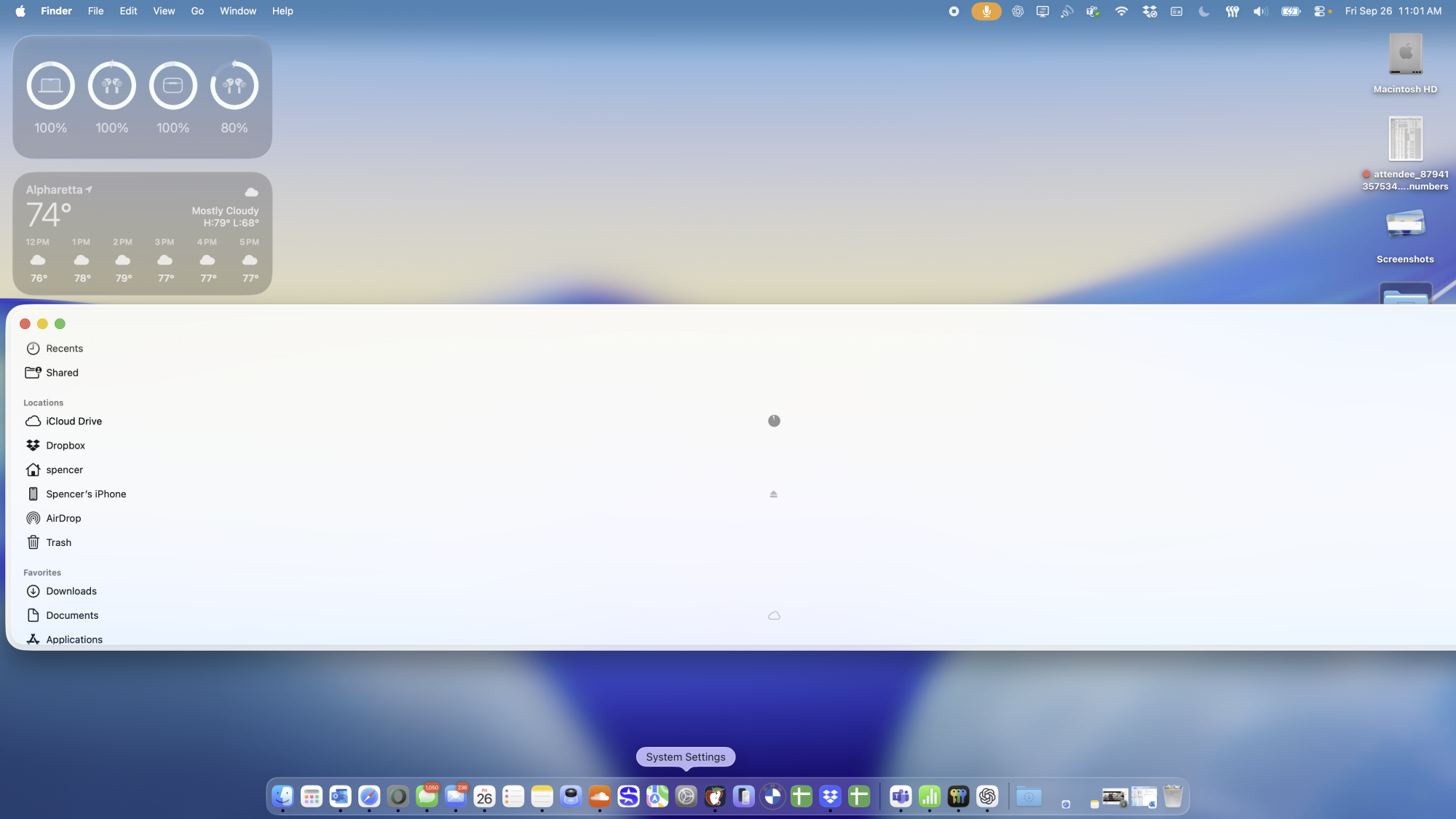The height and width of the screenshot is (819, 1456).
Task: Open the Go menu
Action: (197, 12)
